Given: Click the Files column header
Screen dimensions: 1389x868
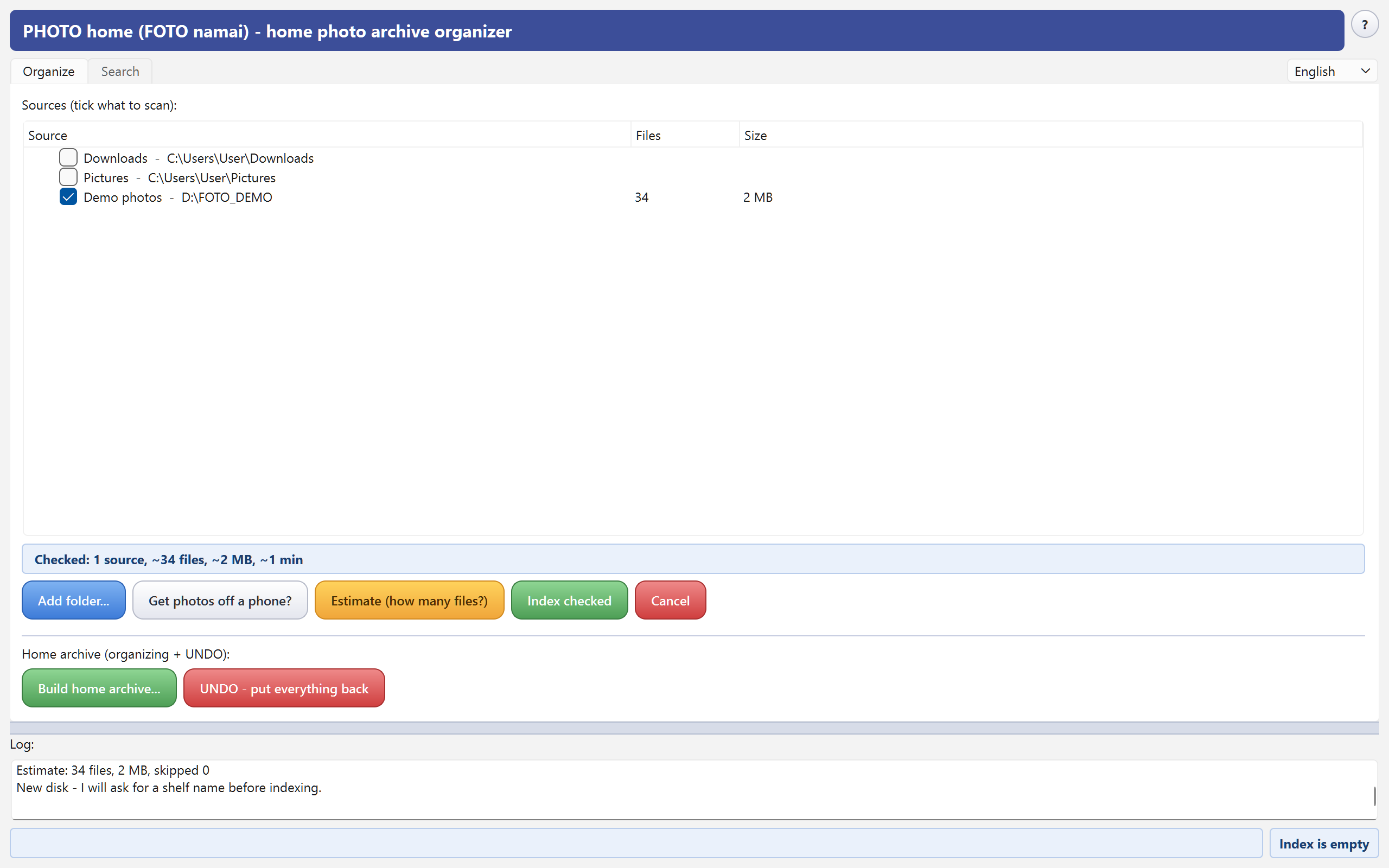Looking at the screenshot, I should [x=685, y=136].
